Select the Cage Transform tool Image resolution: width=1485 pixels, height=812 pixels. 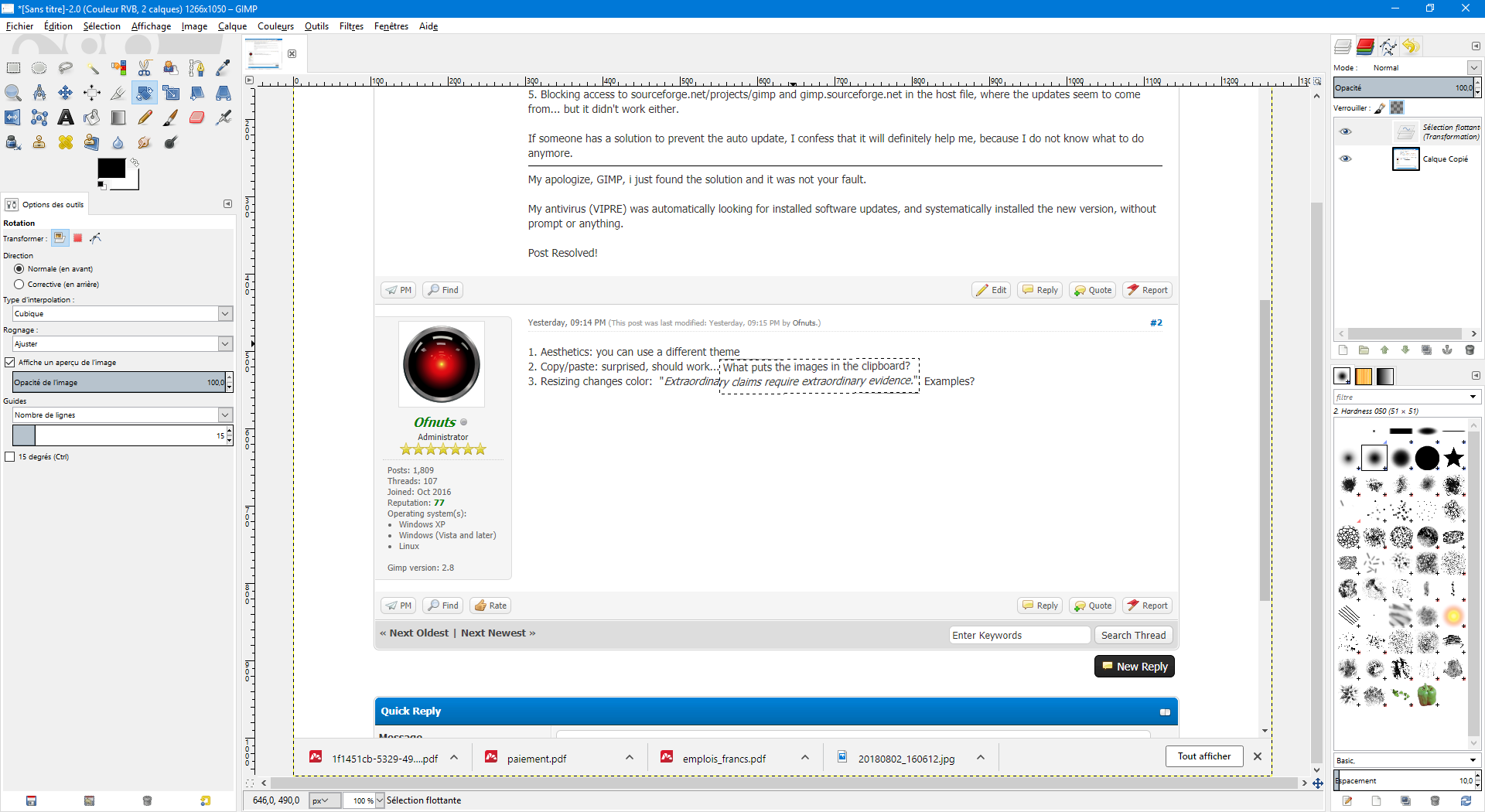(x=39, y=118)
